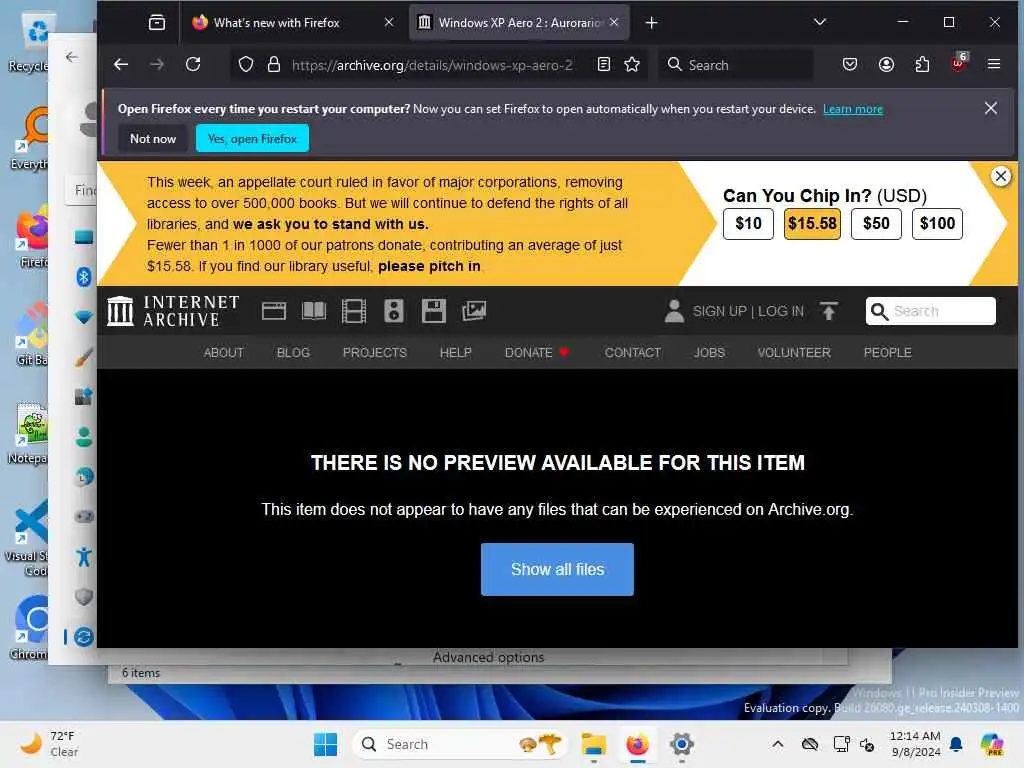Focus the Internet Archive search field
1024x768 pixels.
931,311
